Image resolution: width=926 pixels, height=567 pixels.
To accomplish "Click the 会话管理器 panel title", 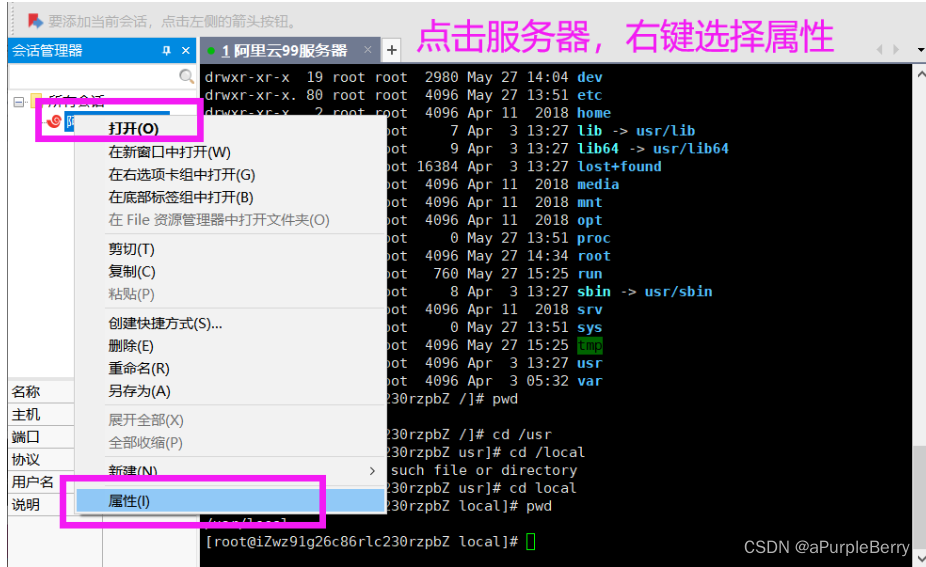I will tap(47, 51).
